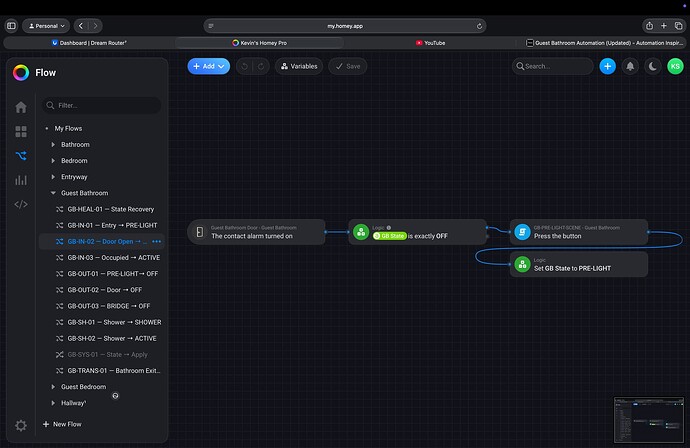Open flow GB-HEAL-01 State Recovery
This screenshot has height=448, width=690.
(102, 209)
